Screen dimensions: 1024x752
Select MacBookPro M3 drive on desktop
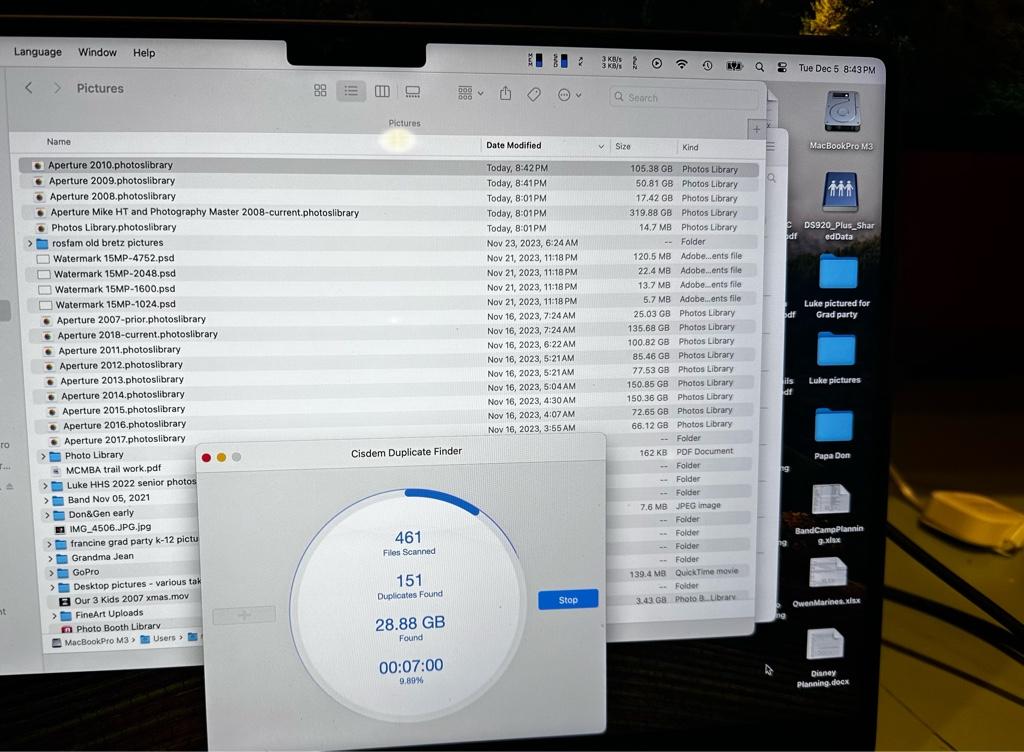pyautogui.click(x=842, y=120)
